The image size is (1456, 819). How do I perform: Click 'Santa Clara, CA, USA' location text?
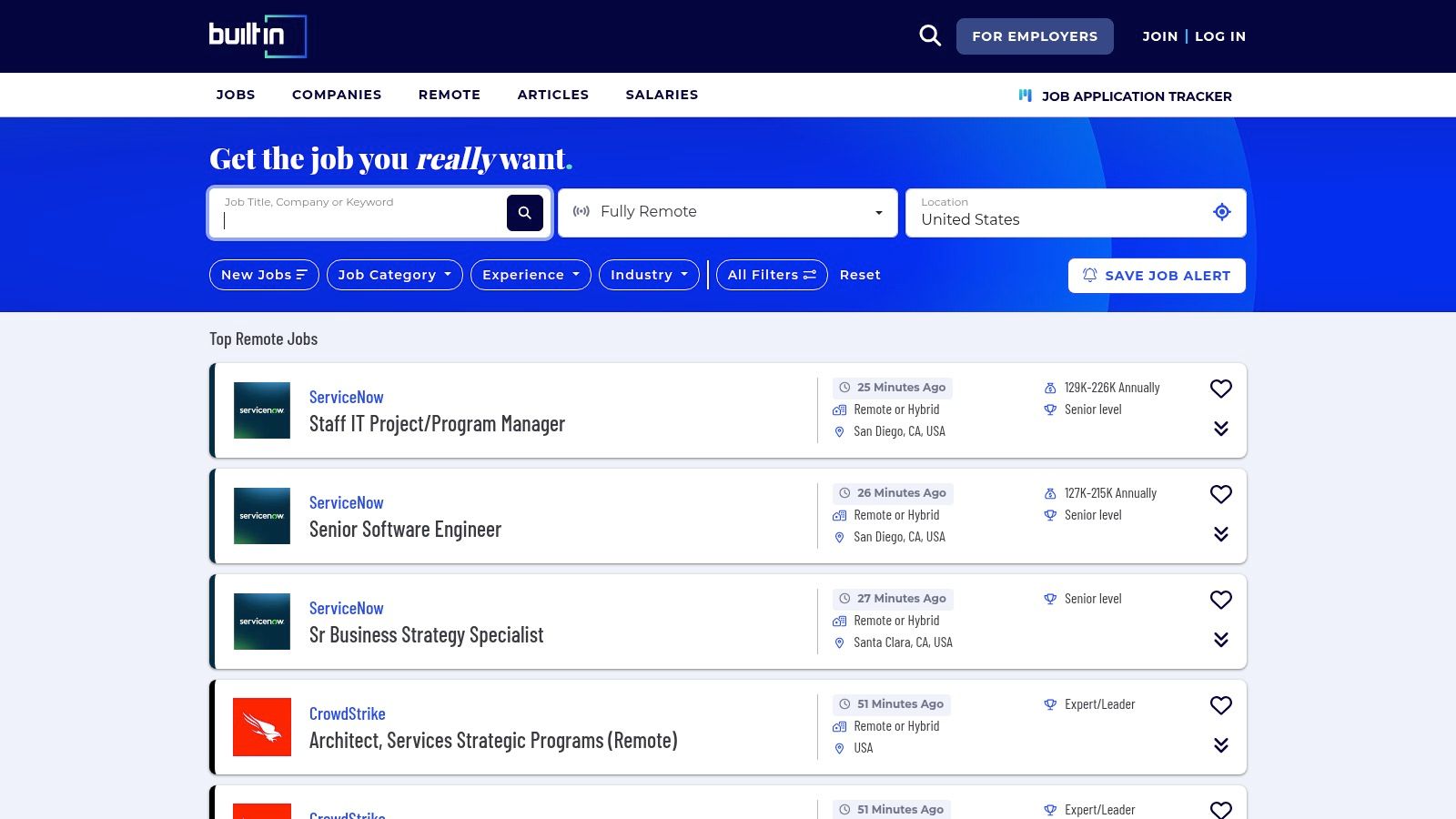[x=903, y=642]
